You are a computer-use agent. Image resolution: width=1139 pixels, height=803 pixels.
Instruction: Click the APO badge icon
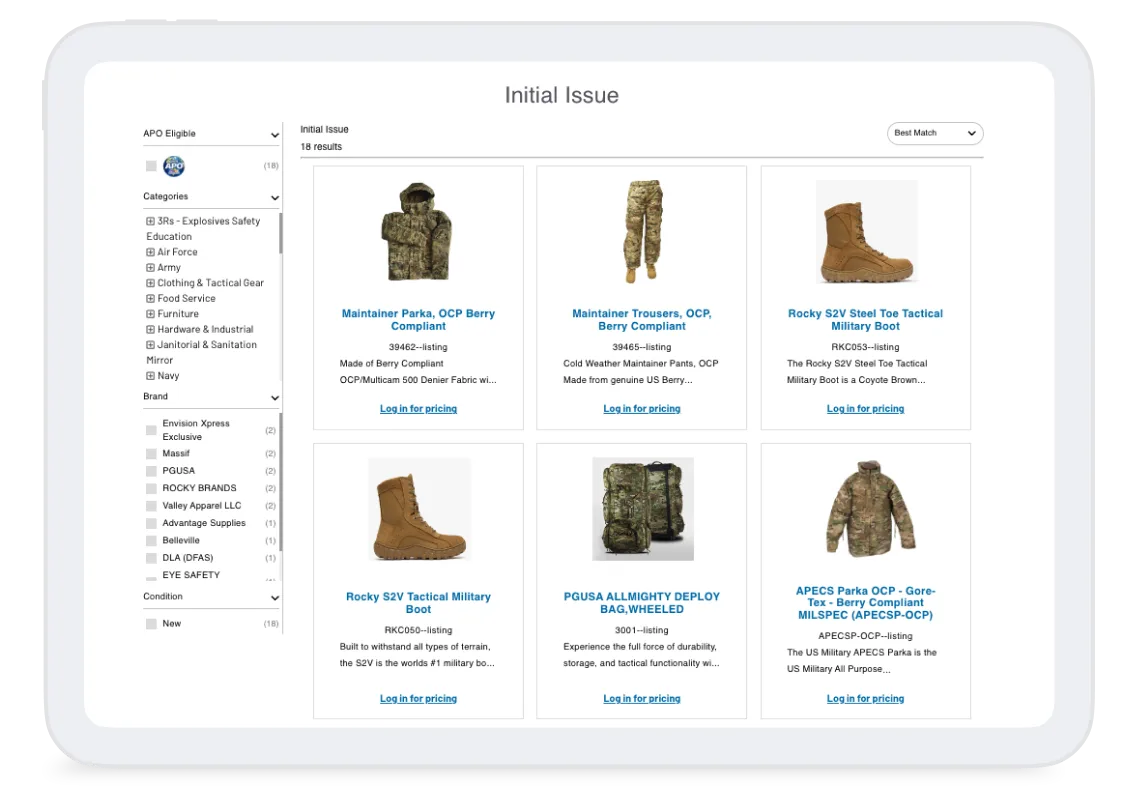pos(174,166)
